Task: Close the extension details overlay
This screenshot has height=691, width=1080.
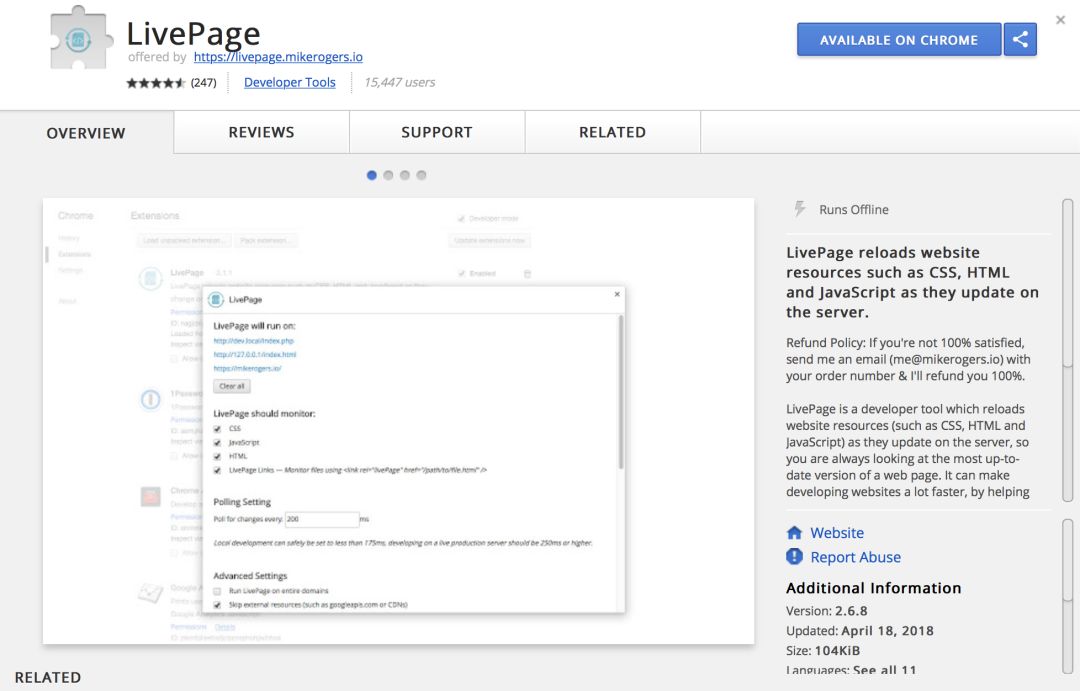Action: click(1061, 20)
